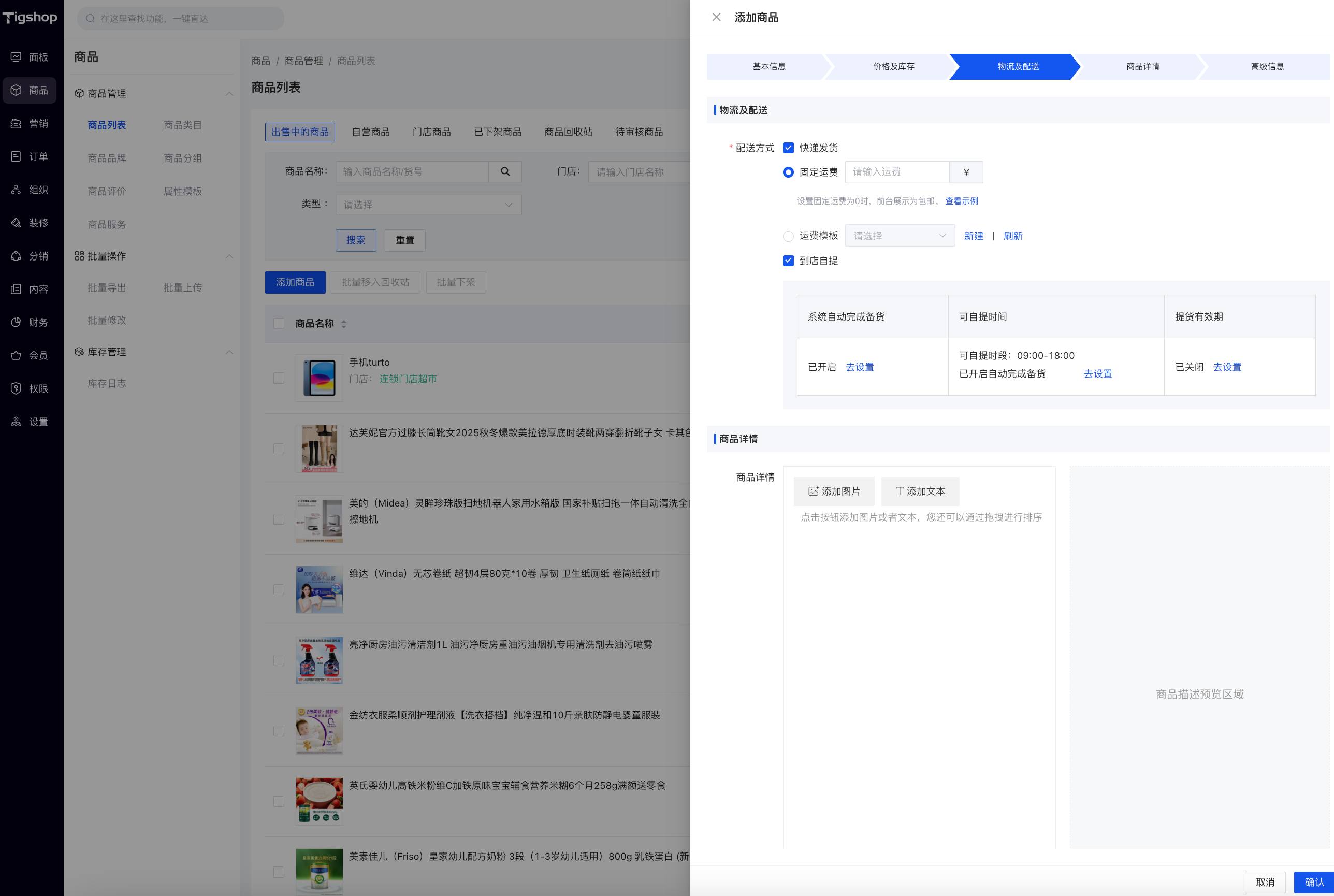Click the 装修 decoration sidebar icon
Viewport: 1334px width, 896px height.
16,223
